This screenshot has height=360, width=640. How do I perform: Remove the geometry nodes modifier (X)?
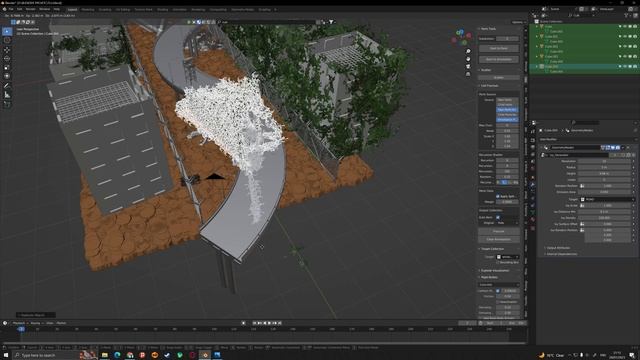628,147
